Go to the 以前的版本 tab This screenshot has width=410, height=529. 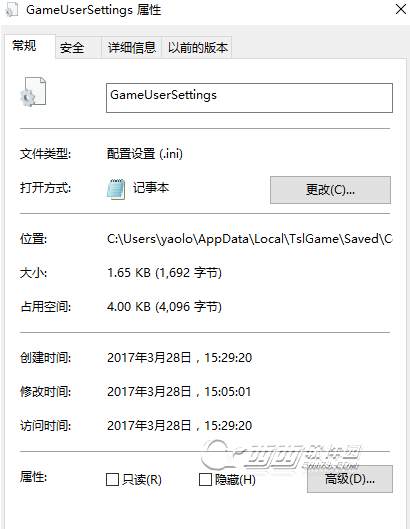pos(198,48)
